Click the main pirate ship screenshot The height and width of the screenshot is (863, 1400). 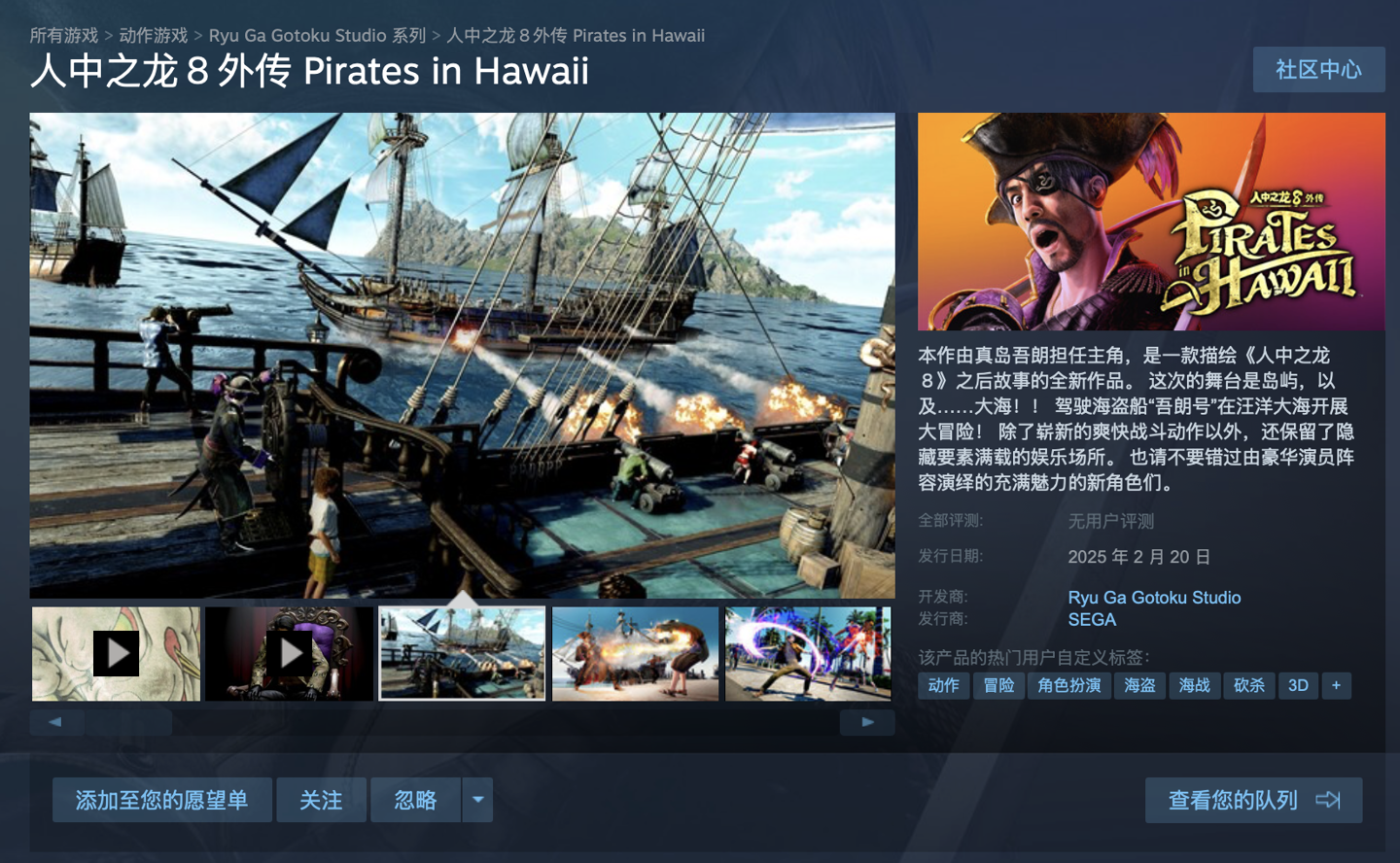pos(462,355)
